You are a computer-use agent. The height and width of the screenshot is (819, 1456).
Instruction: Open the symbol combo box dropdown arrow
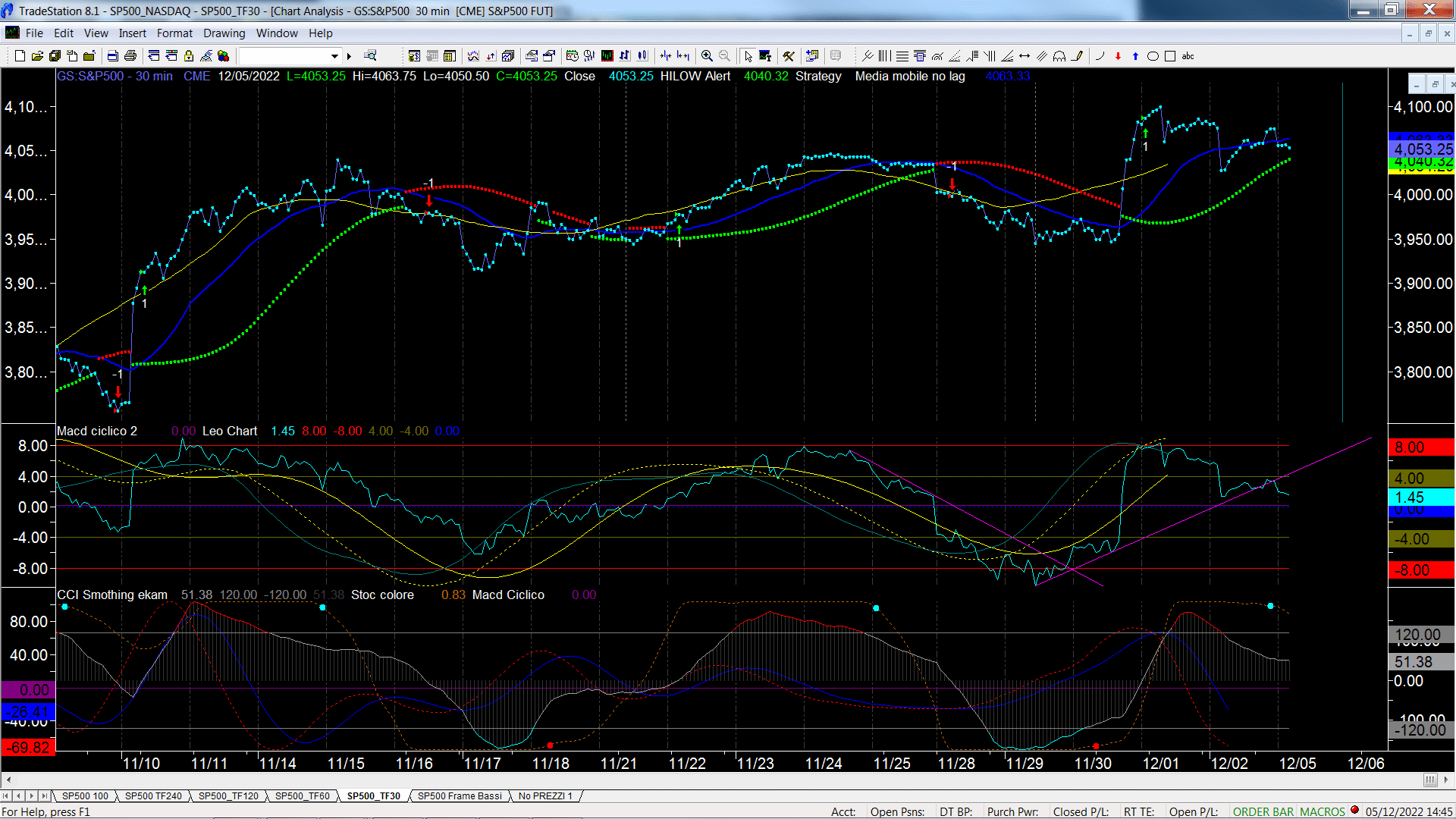[x=334, y=56]
